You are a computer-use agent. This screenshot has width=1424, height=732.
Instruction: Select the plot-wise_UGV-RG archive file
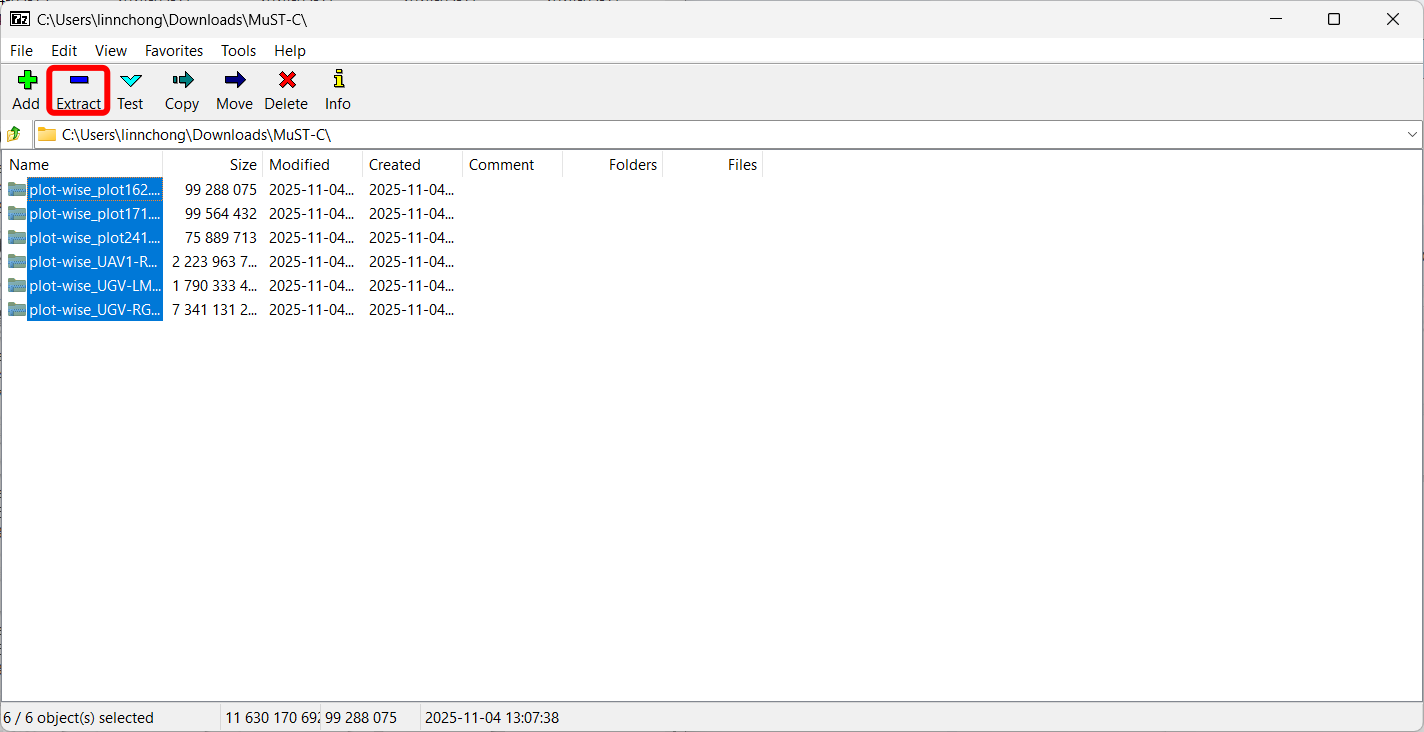(x=94, y=310)
